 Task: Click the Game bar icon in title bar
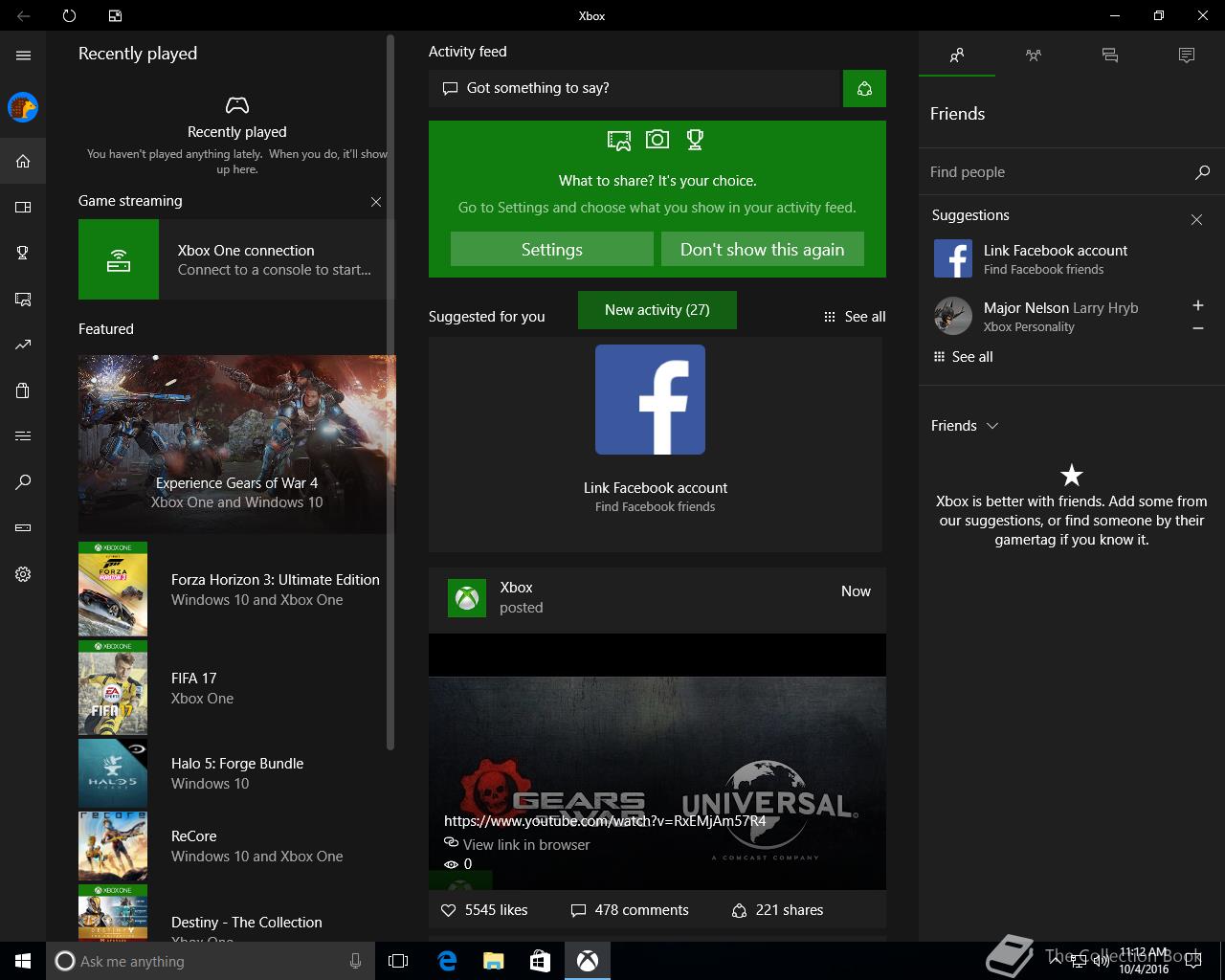coord(115,15)
